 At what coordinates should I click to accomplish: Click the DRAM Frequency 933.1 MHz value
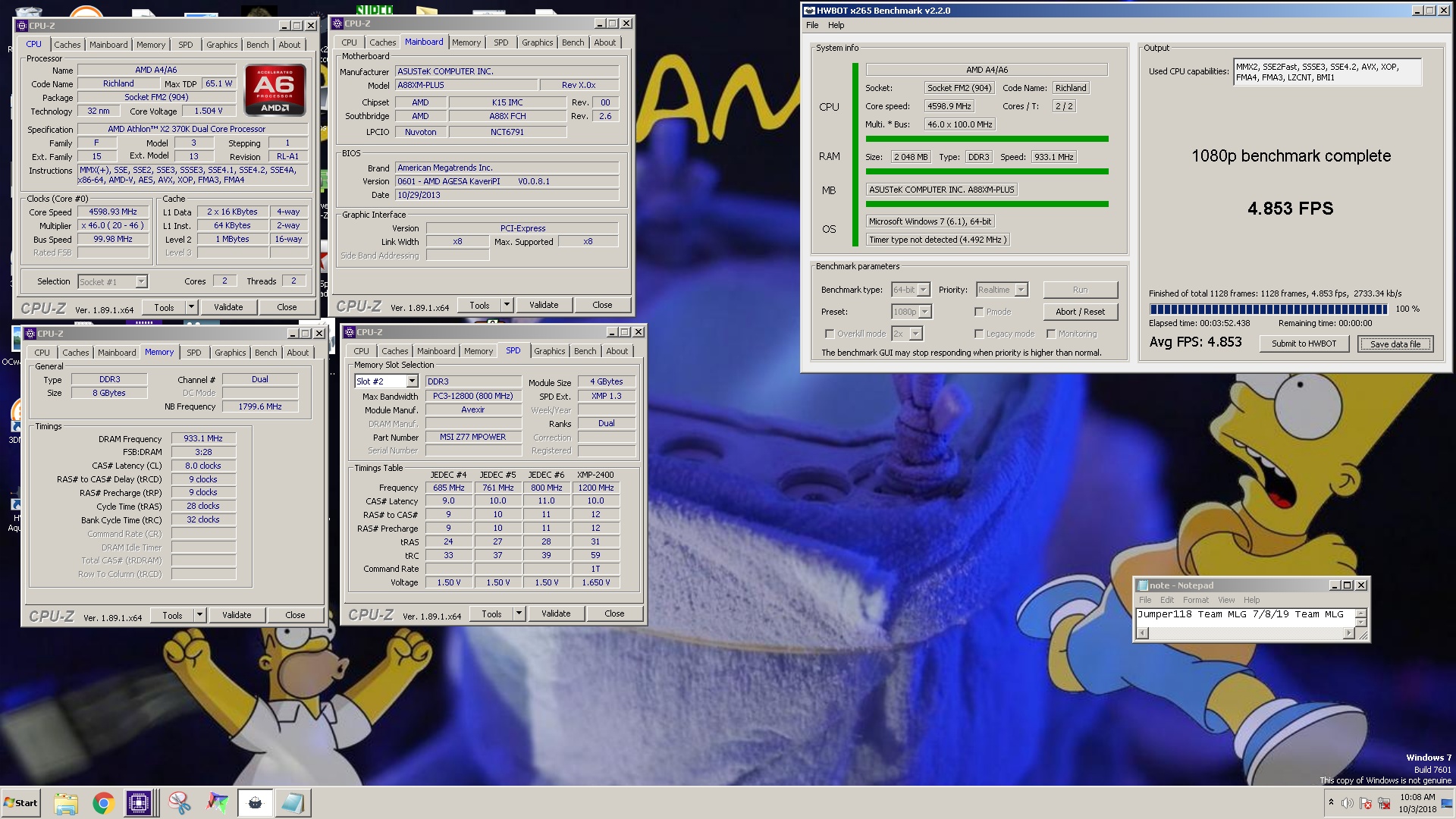tap(203, 438)
